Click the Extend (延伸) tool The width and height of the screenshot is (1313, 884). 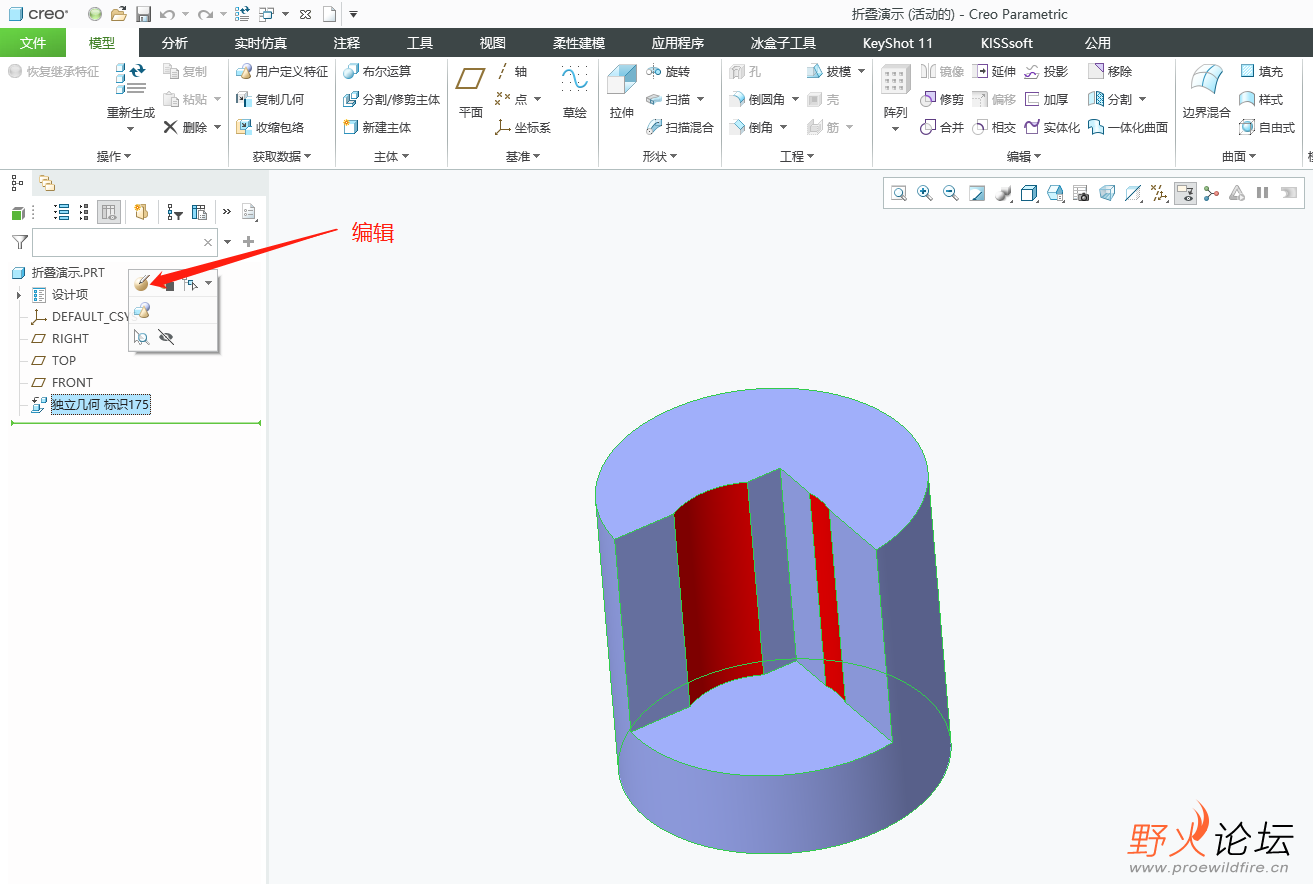click(994, 72)
